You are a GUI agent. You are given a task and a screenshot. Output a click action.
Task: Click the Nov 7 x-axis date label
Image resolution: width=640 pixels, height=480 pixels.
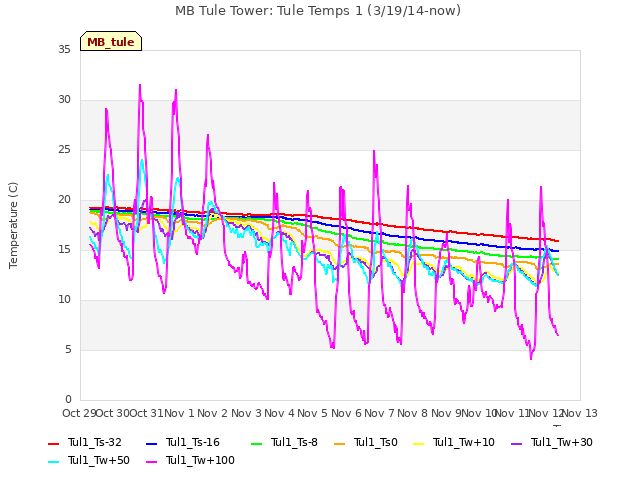point(379,413)
